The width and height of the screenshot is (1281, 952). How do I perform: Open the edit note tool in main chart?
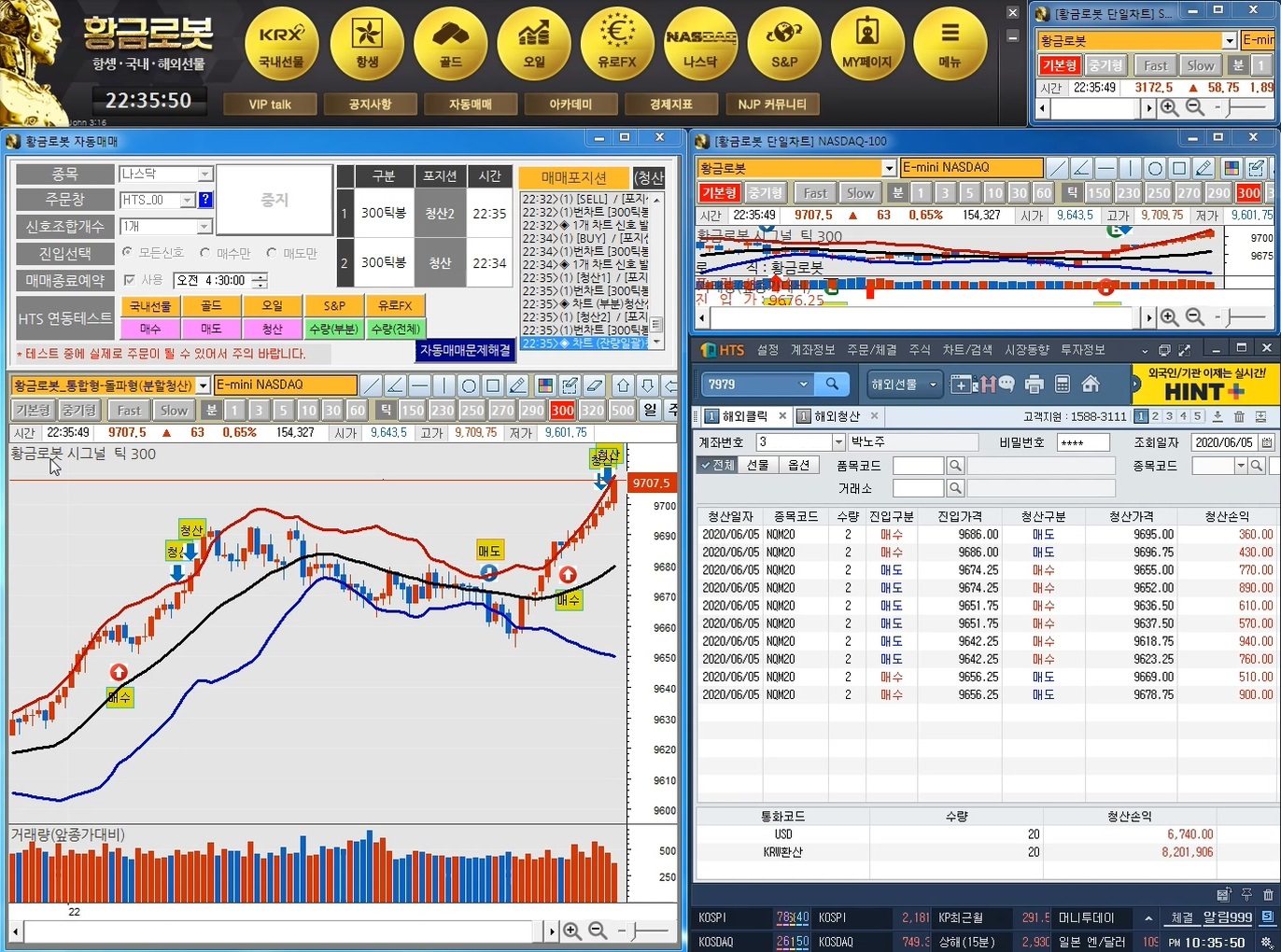570,385
